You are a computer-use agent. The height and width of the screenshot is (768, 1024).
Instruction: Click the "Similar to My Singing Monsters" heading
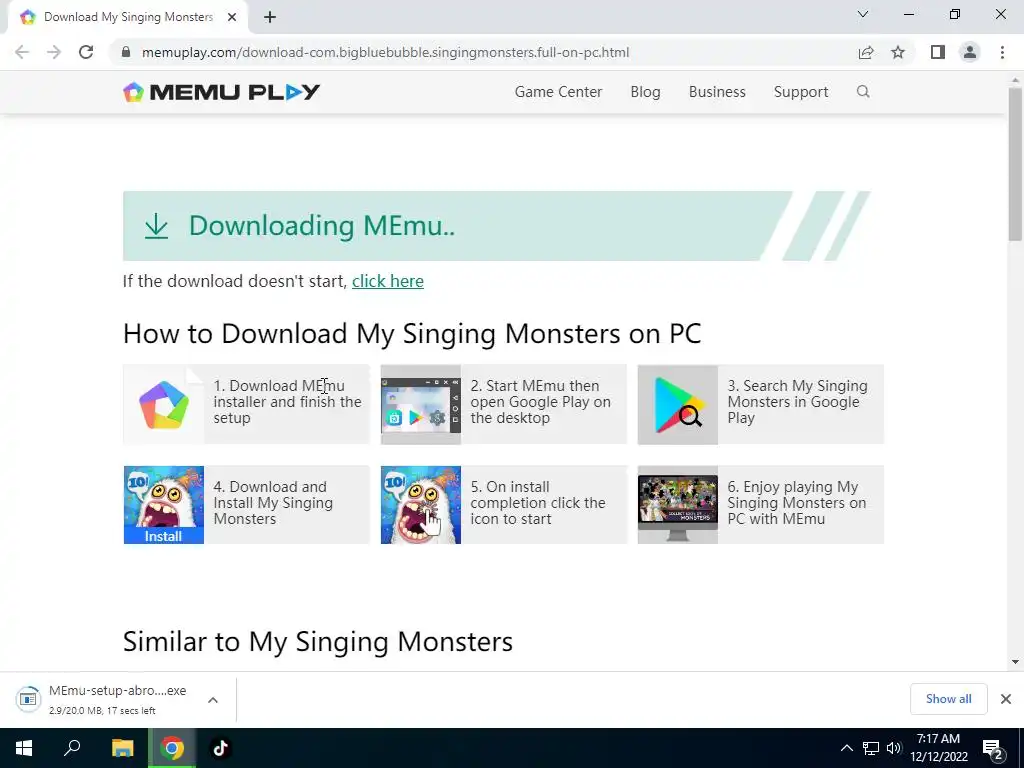click(318, 642)
